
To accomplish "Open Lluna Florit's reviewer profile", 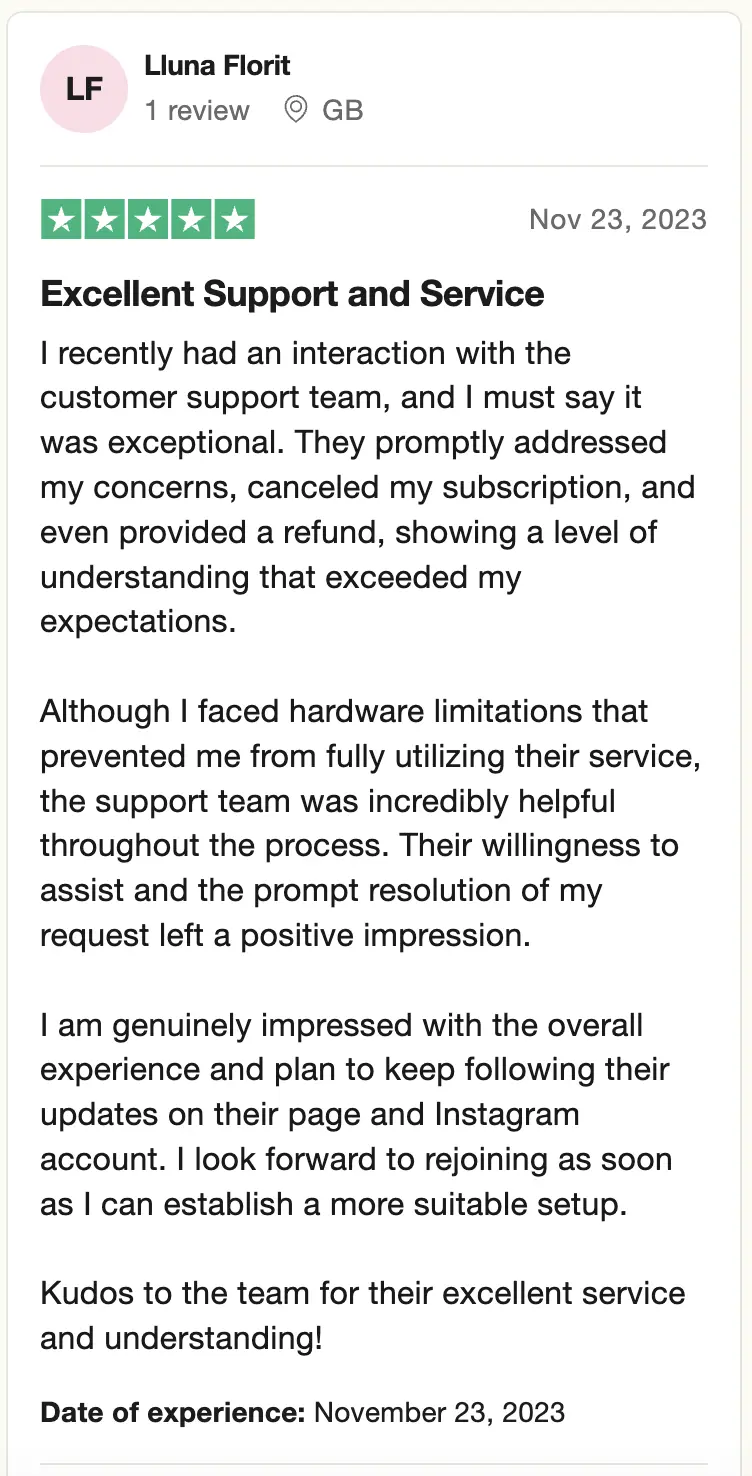I will coord(217,66).
